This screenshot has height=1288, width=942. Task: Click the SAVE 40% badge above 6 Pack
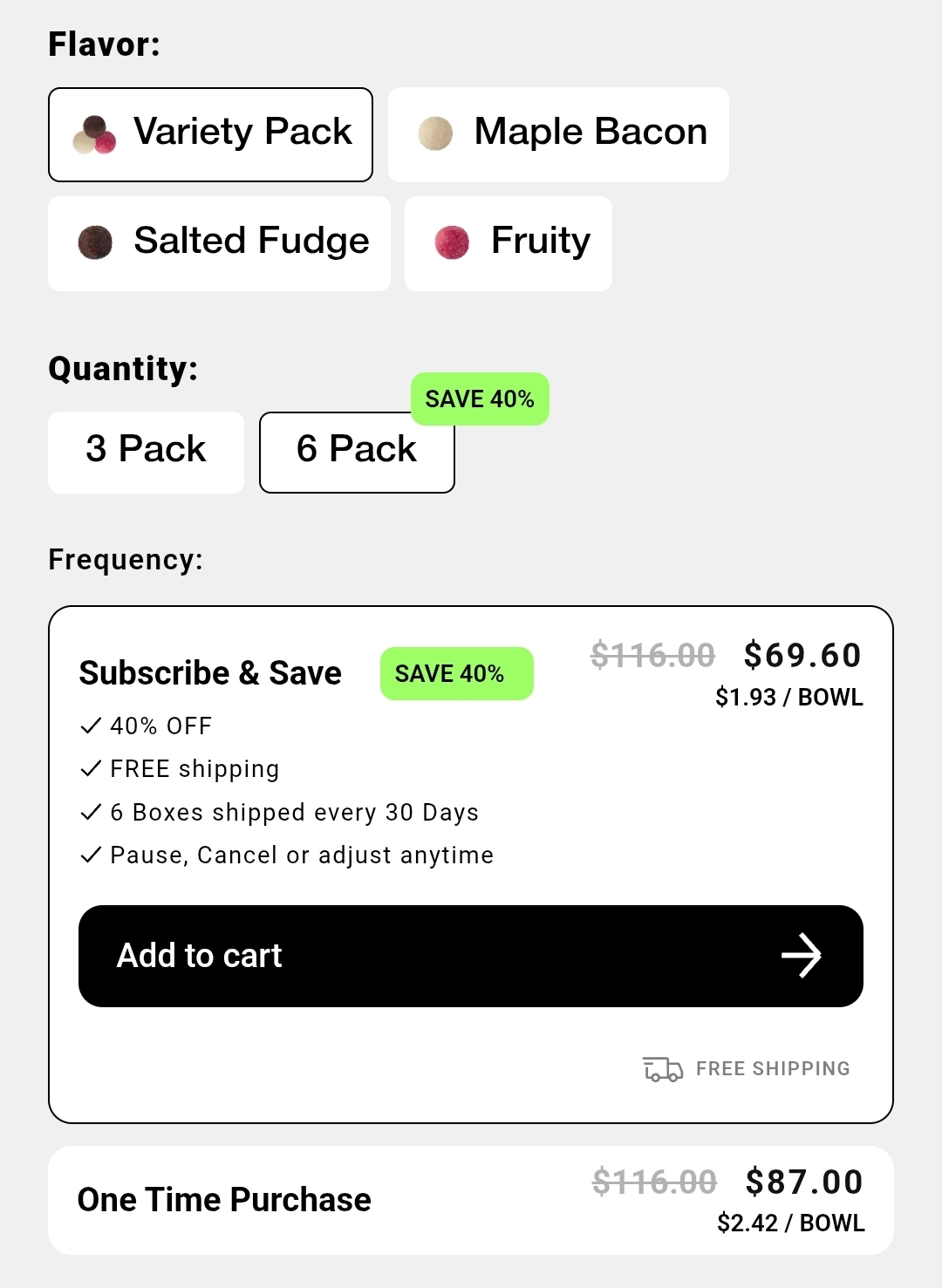coord(480,399)
